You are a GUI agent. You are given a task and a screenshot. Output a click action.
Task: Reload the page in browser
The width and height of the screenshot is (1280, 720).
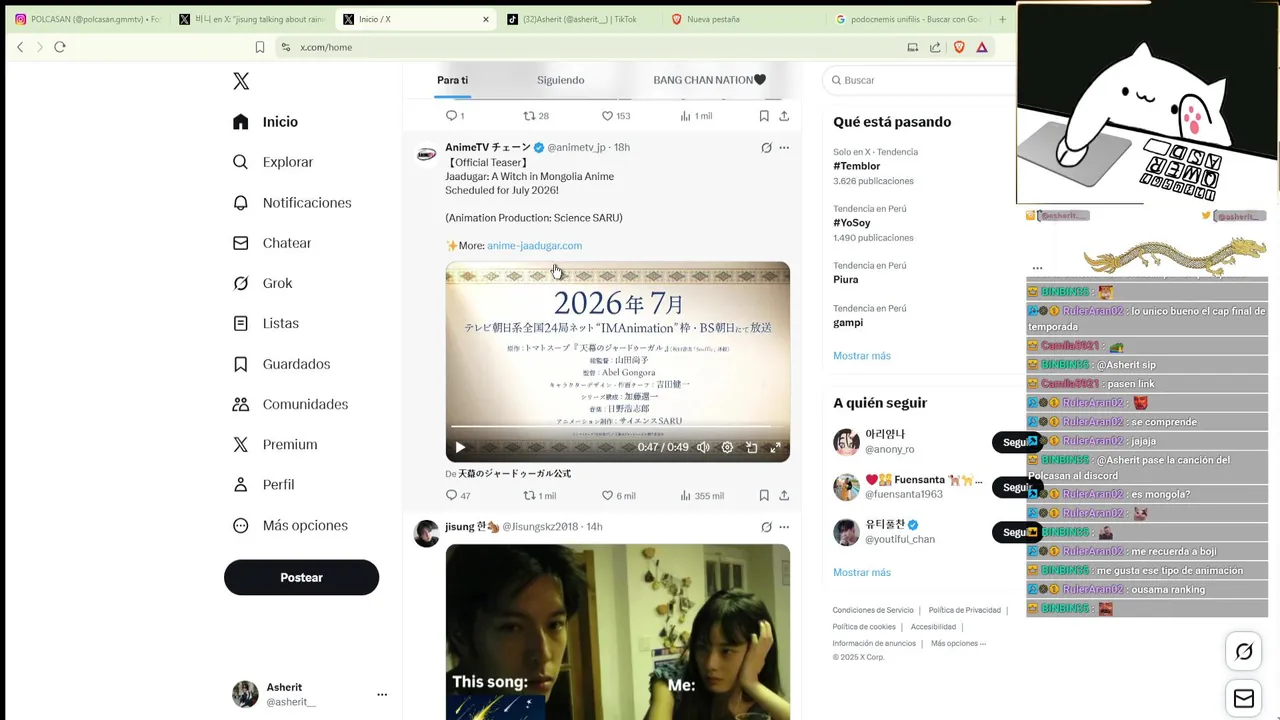[60, 47]
